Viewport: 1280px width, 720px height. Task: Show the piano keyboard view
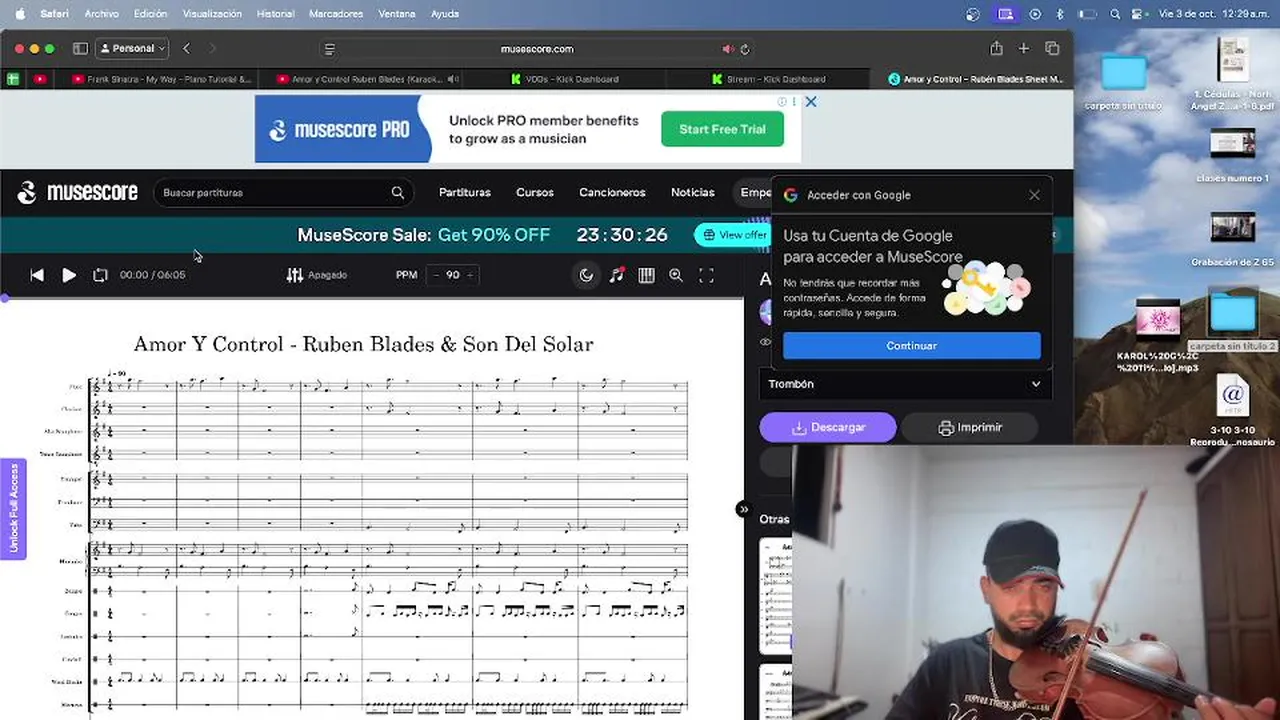point(646,275)
